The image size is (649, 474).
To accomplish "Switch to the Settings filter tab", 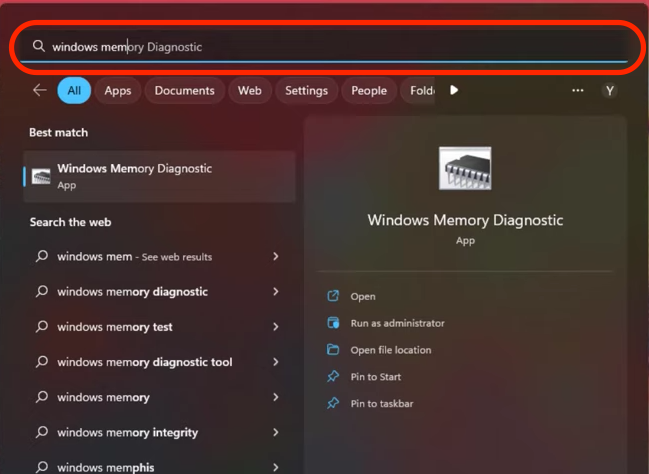I will 306,91.
